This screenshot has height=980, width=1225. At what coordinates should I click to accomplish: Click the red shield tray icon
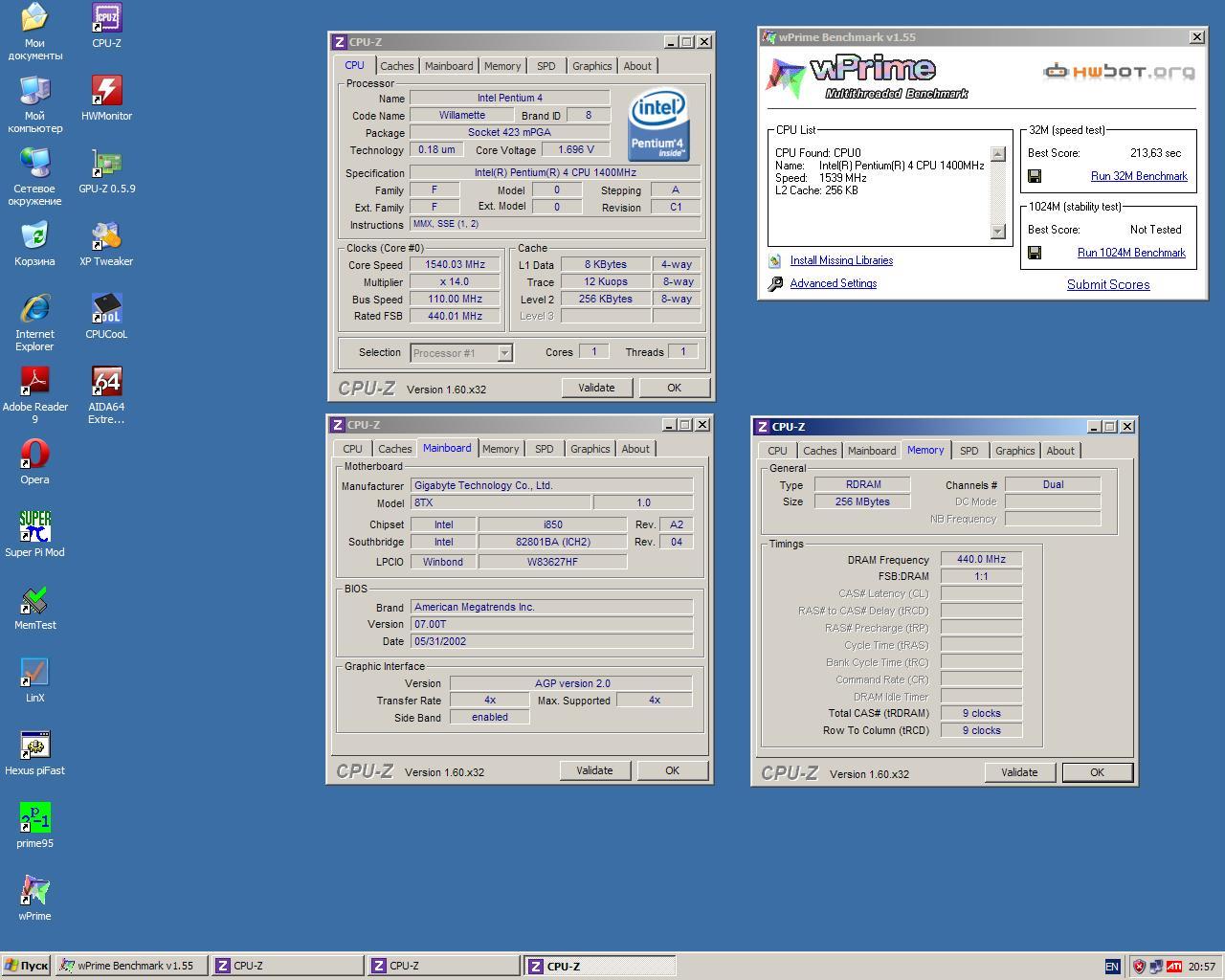click(x=1139, y=967)
